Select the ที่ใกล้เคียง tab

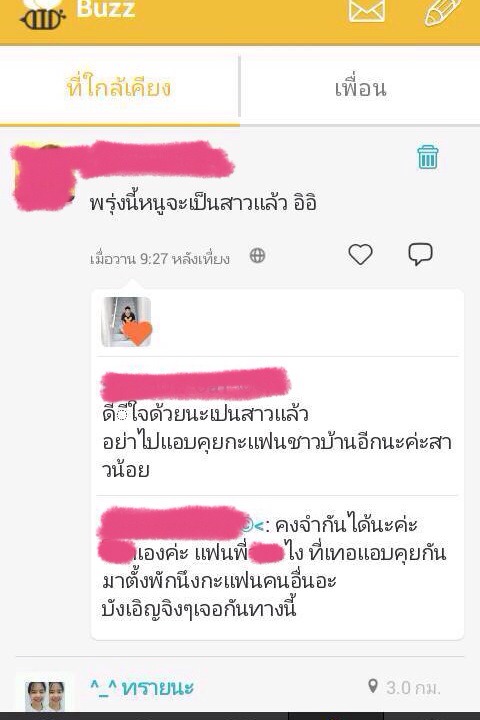[x=119, y=87]
